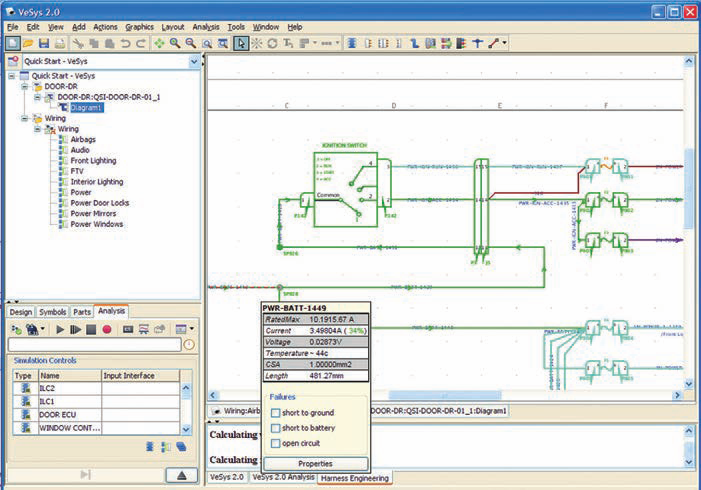Open the dropdown arrow beside the Analysis view icon
The image size is (701, 490).
[x=192, y=329]
